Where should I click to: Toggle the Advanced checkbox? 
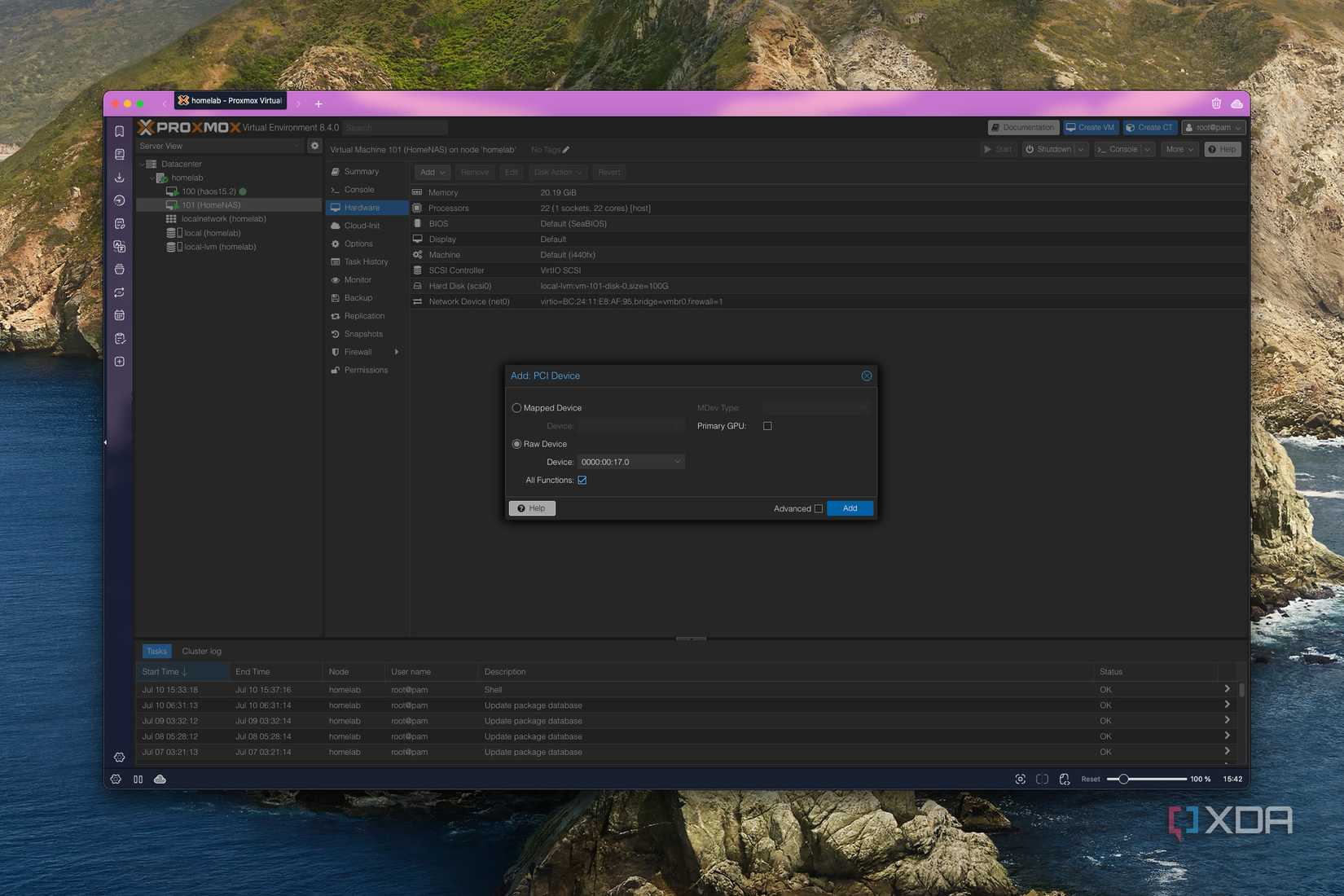(819, 509)
